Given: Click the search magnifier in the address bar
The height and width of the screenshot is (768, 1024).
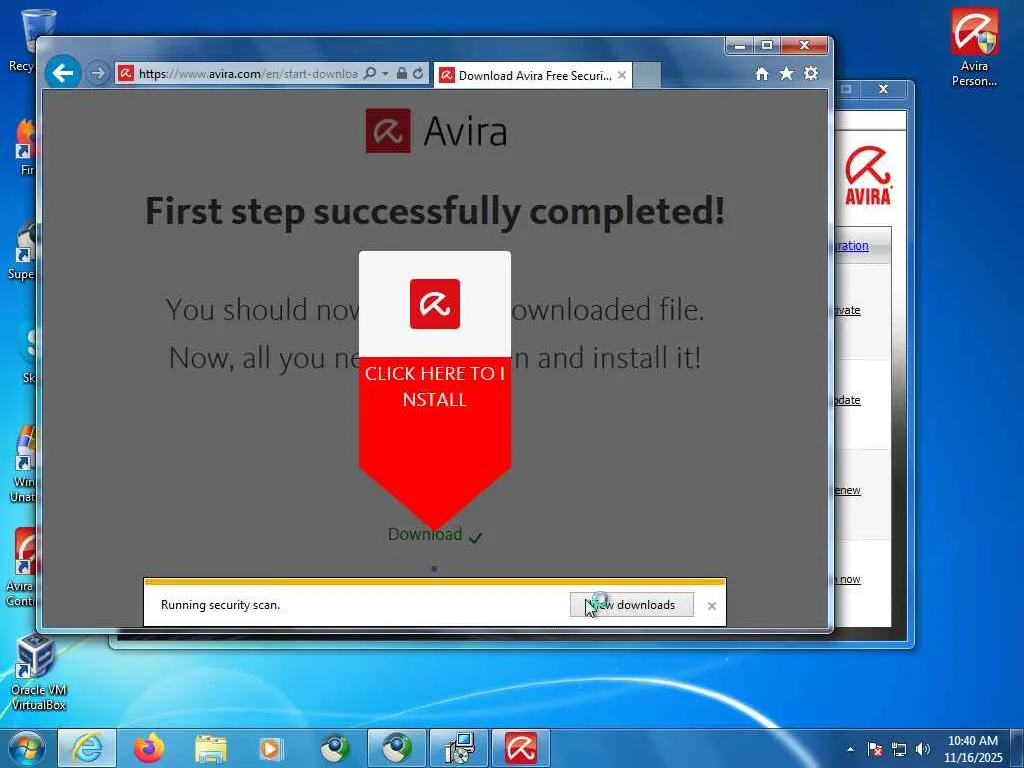Looking at the screenshot, I should [x=370, y=73].
